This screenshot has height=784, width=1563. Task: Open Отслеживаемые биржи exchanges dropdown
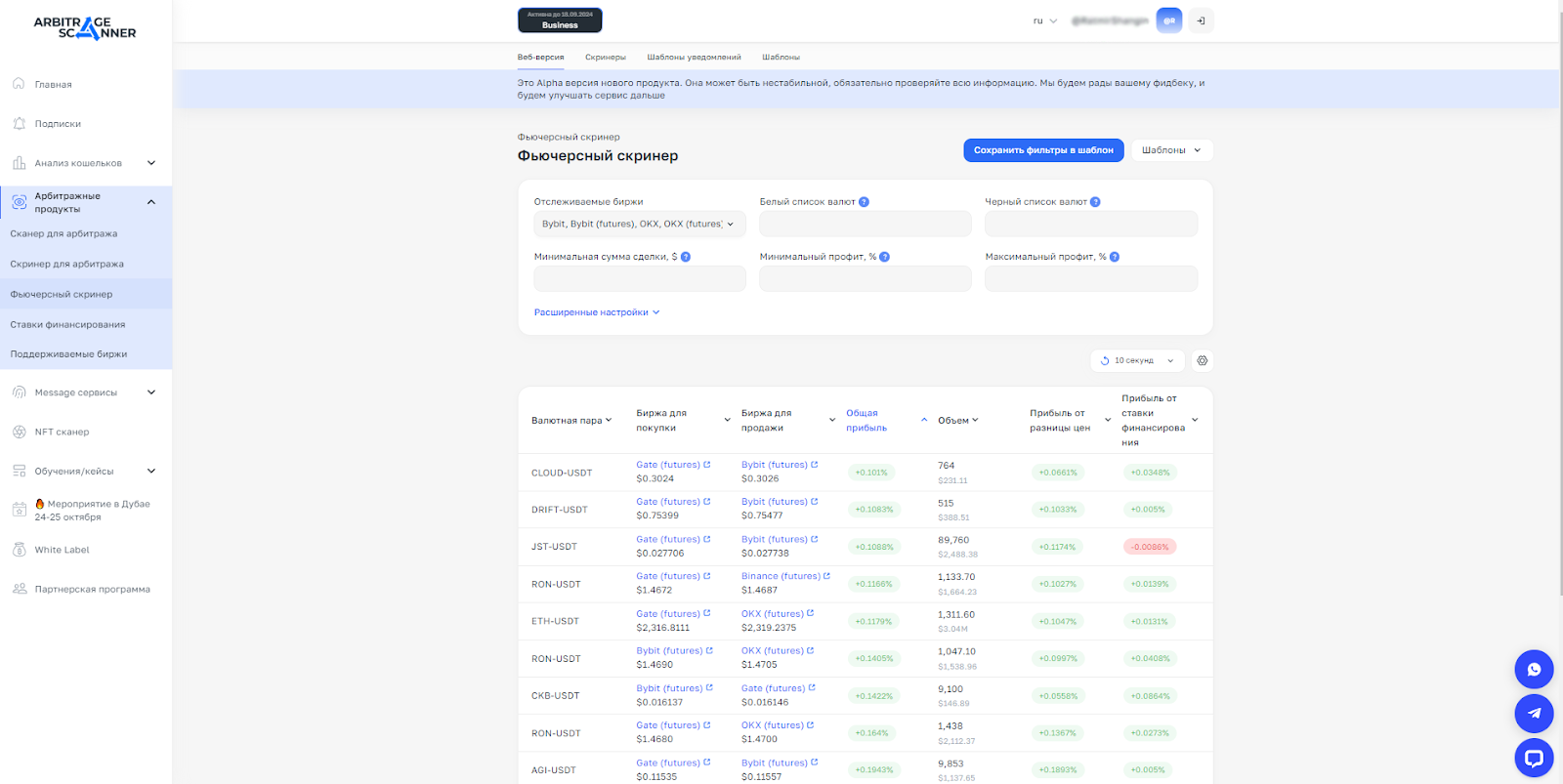click(x=640, y=224)
